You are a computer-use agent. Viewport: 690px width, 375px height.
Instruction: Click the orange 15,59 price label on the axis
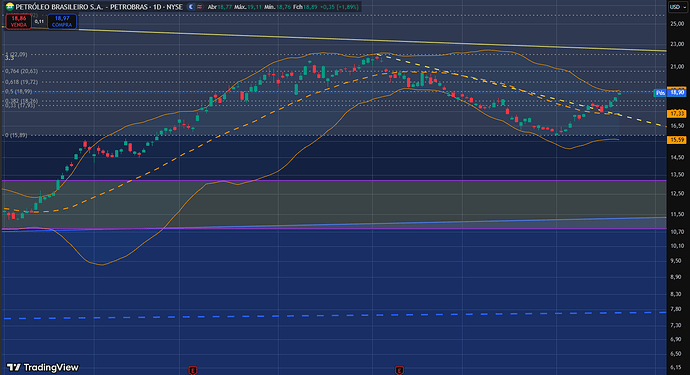(677, 140)
